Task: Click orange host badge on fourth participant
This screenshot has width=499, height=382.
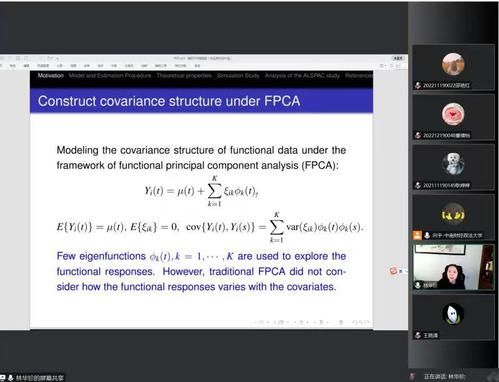Action: pos(417,235)
